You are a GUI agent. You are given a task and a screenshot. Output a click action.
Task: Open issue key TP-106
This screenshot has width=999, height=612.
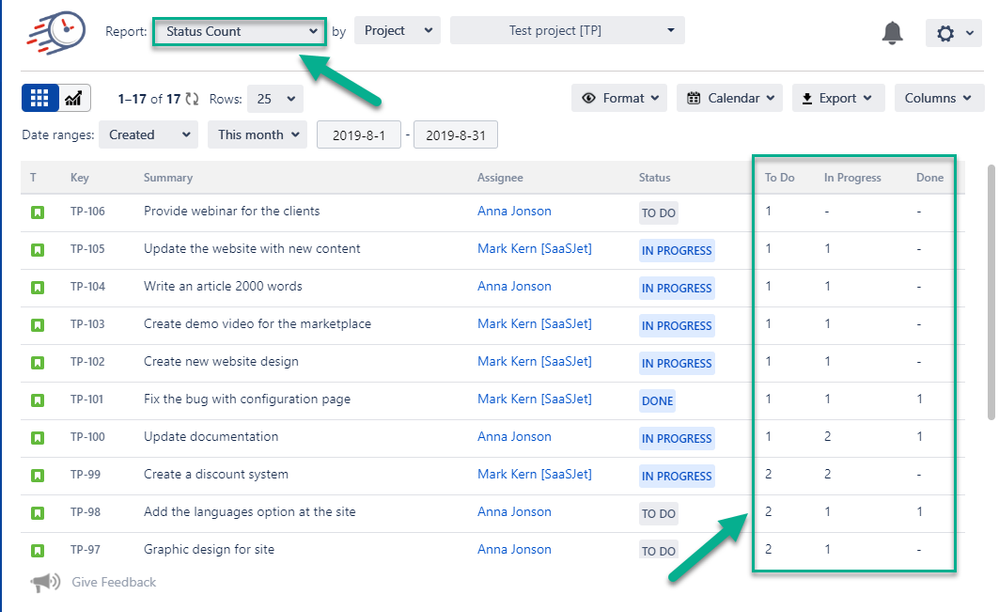point(88,211)
